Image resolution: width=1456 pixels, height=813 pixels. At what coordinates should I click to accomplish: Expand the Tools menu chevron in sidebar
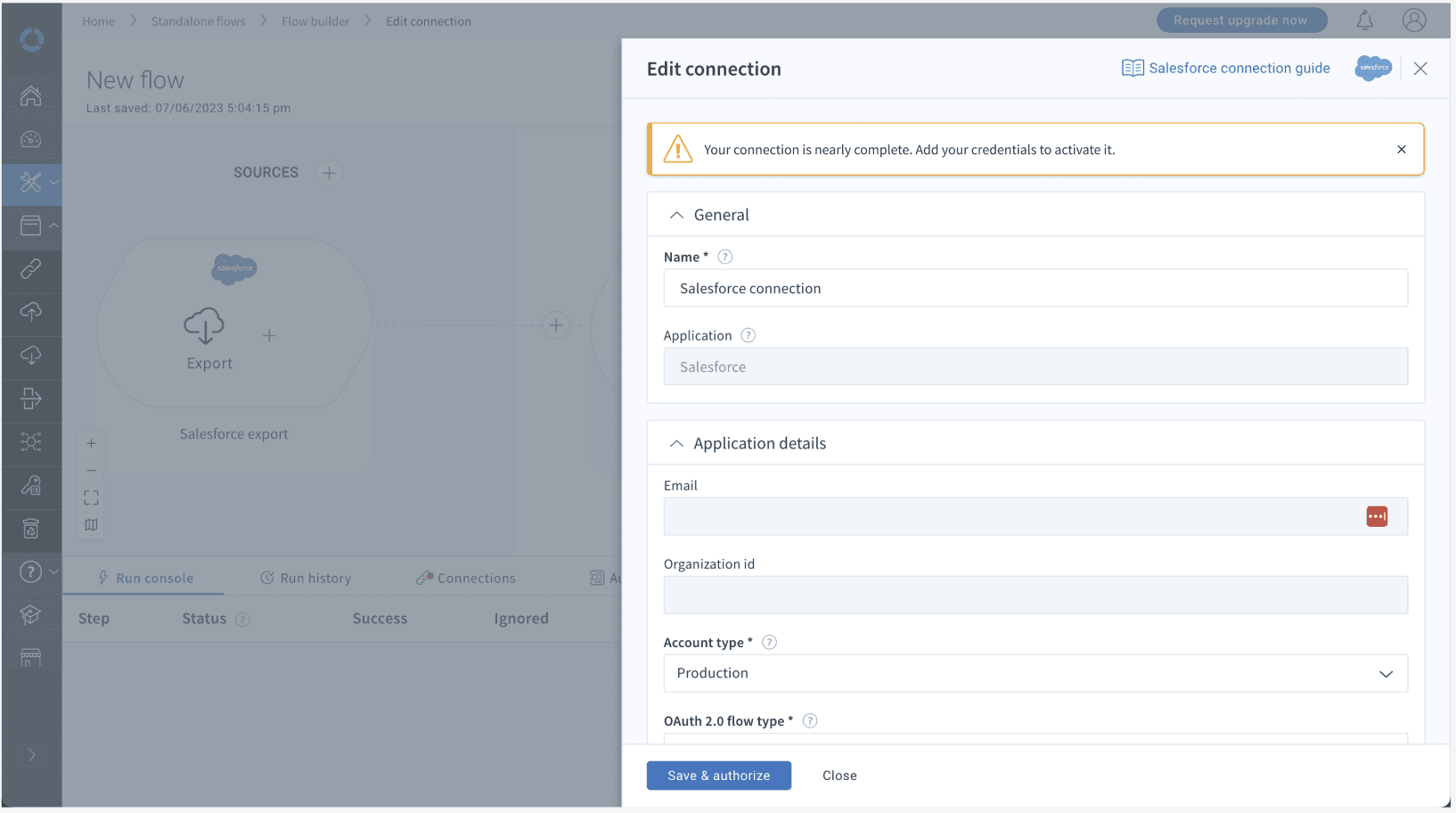point(54,183)
